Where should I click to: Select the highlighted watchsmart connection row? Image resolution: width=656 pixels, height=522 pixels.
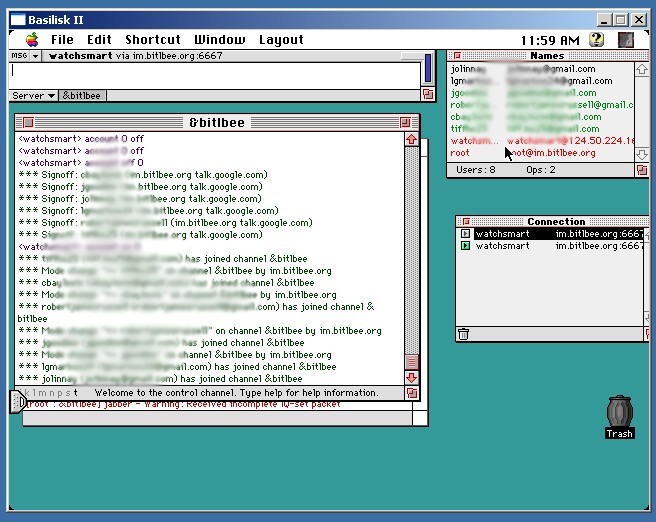tap(559, 234)
